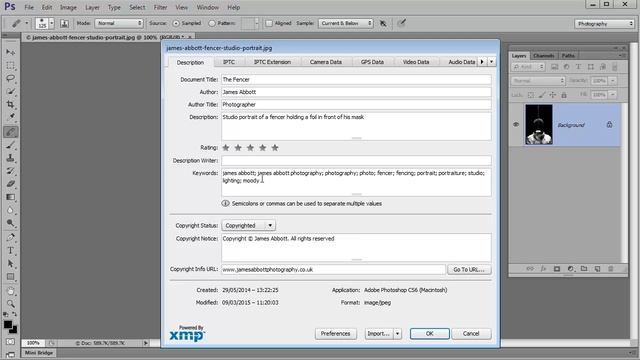Switch to the Camera Data tab
640x360 pixels.
pos(325,62)
